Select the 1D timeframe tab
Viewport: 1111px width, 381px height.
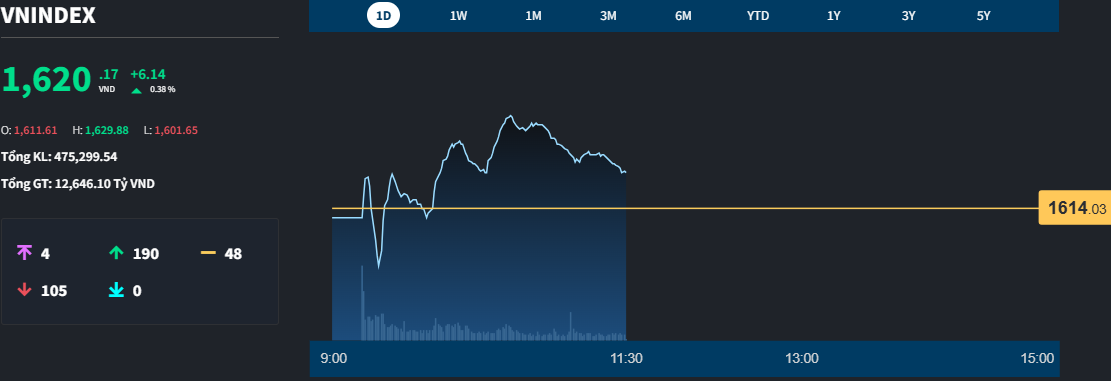(383, 16)
